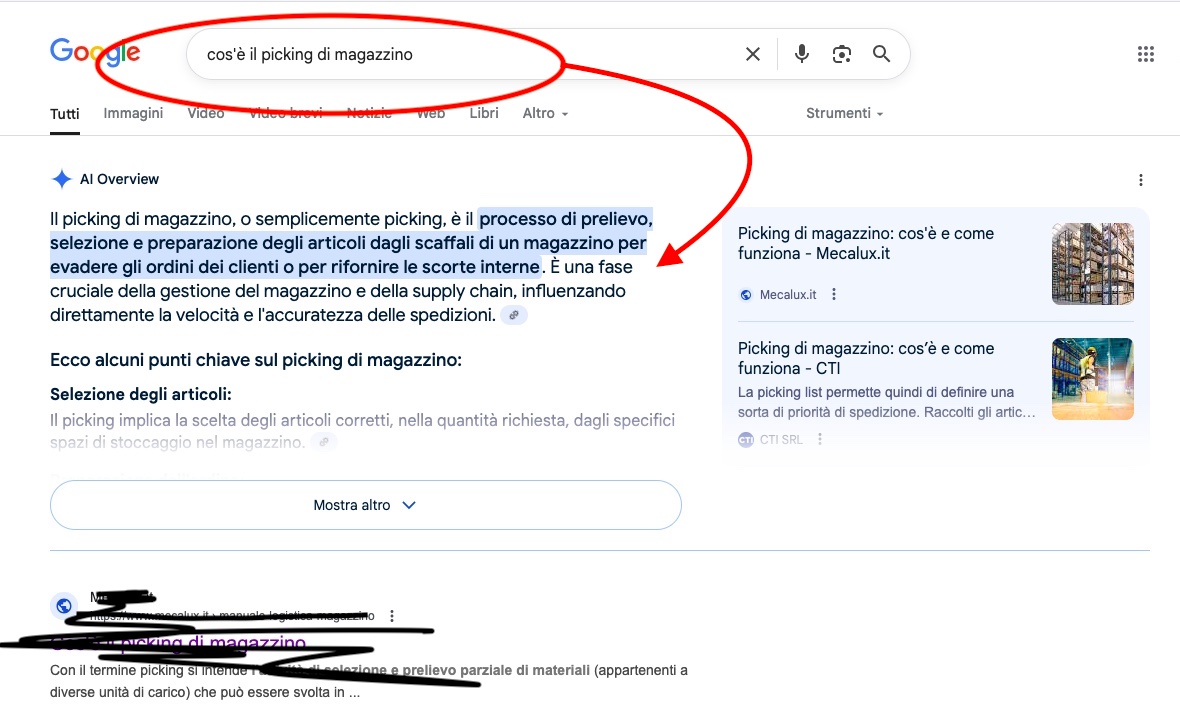1180x724 pixels.
Task: Open AI Overview three-dot options menu
Action: (x=1141, y=180)
